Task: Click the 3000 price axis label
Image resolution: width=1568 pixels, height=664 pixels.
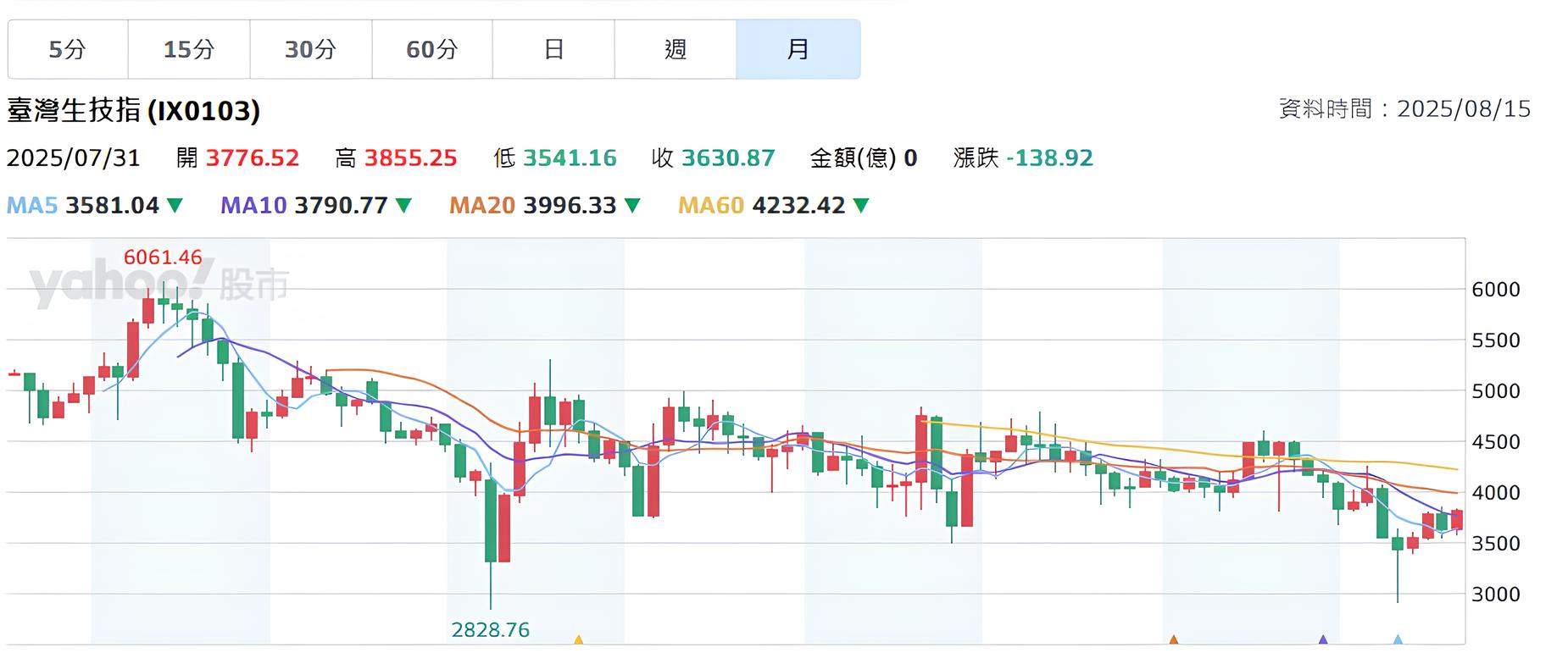Action: point(1496,595)
